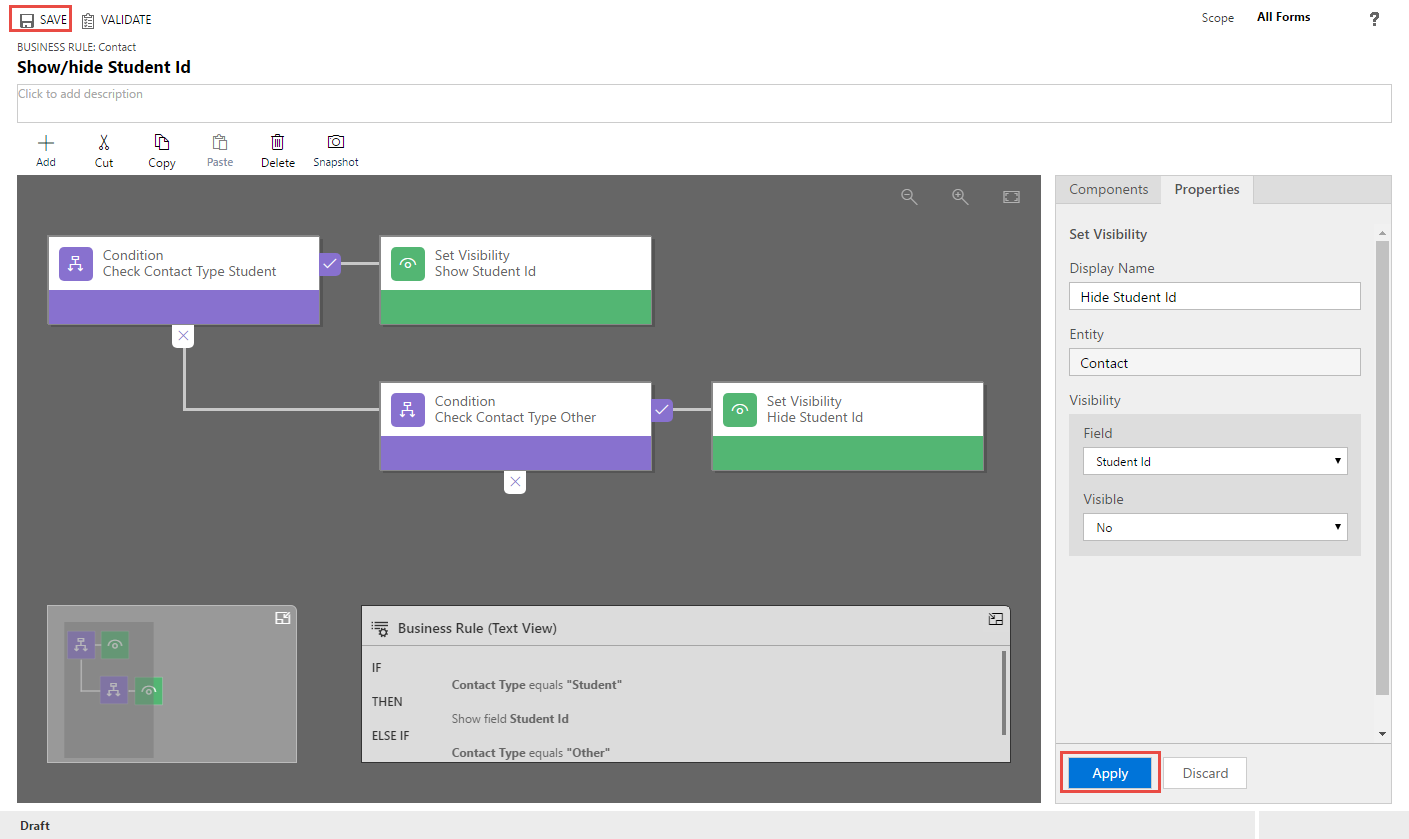The height and width of the screenshot is (839, 1409).
Task: Click 'Contact Type equals "Other"' text
Action: 531,753
